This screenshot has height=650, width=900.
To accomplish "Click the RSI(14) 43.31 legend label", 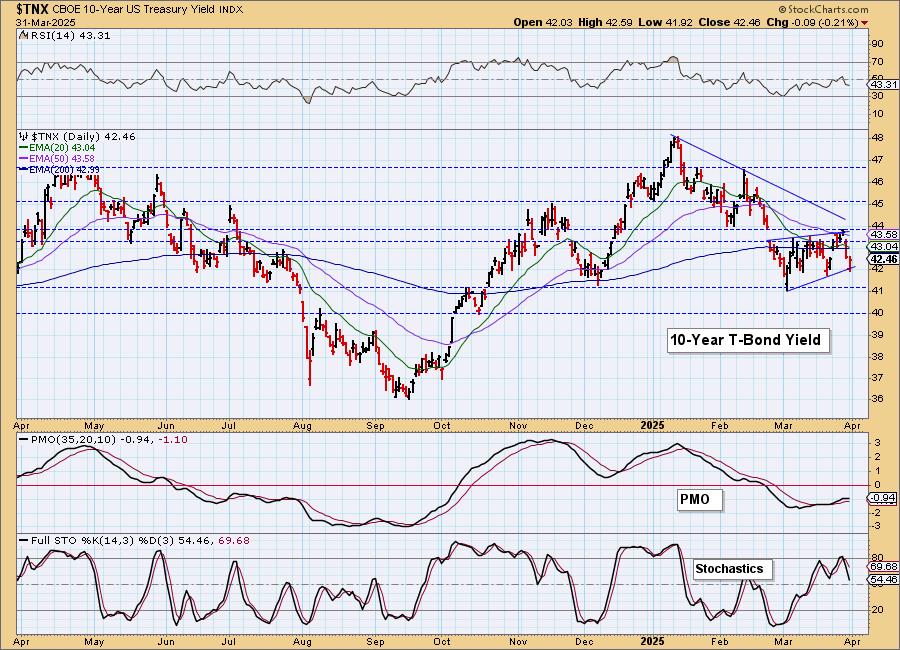I will tap(69, 35).
